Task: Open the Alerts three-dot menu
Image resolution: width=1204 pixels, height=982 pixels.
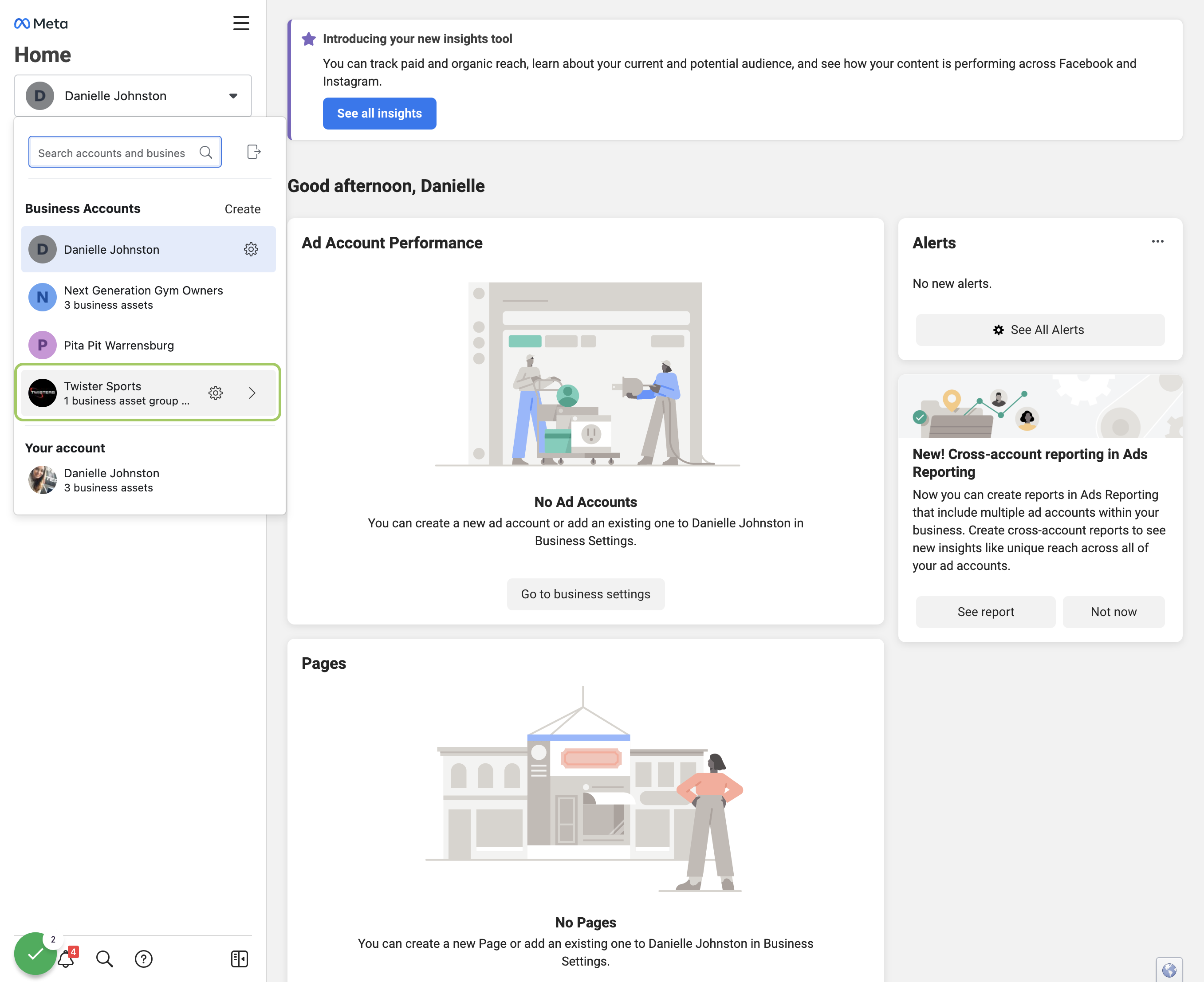Action: coord(1157,242)
